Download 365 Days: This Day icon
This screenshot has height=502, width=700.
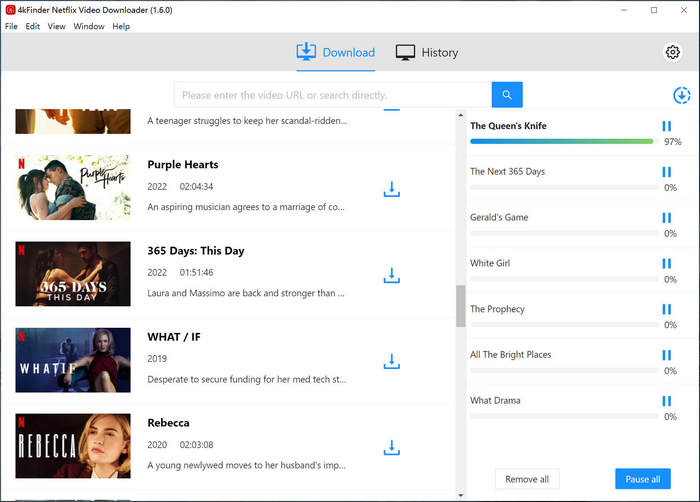(392, 276)
